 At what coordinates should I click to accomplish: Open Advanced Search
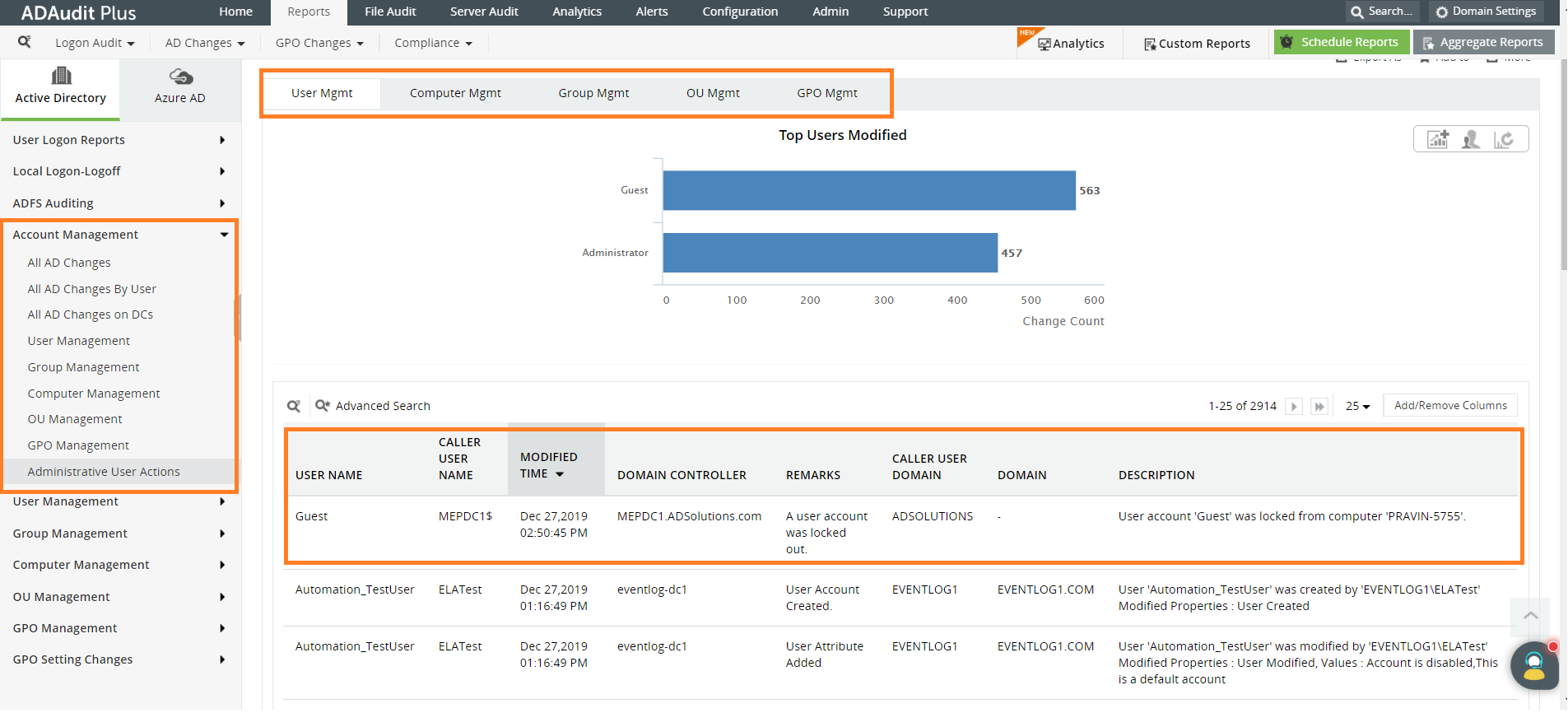(373, 406)
